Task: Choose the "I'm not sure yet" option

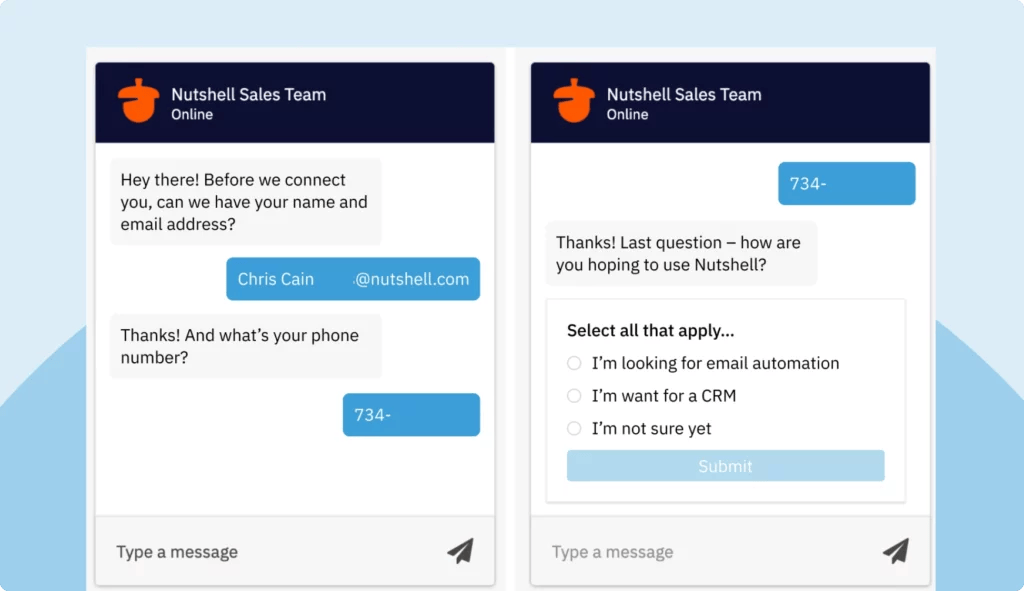Action: coord(574,428)
